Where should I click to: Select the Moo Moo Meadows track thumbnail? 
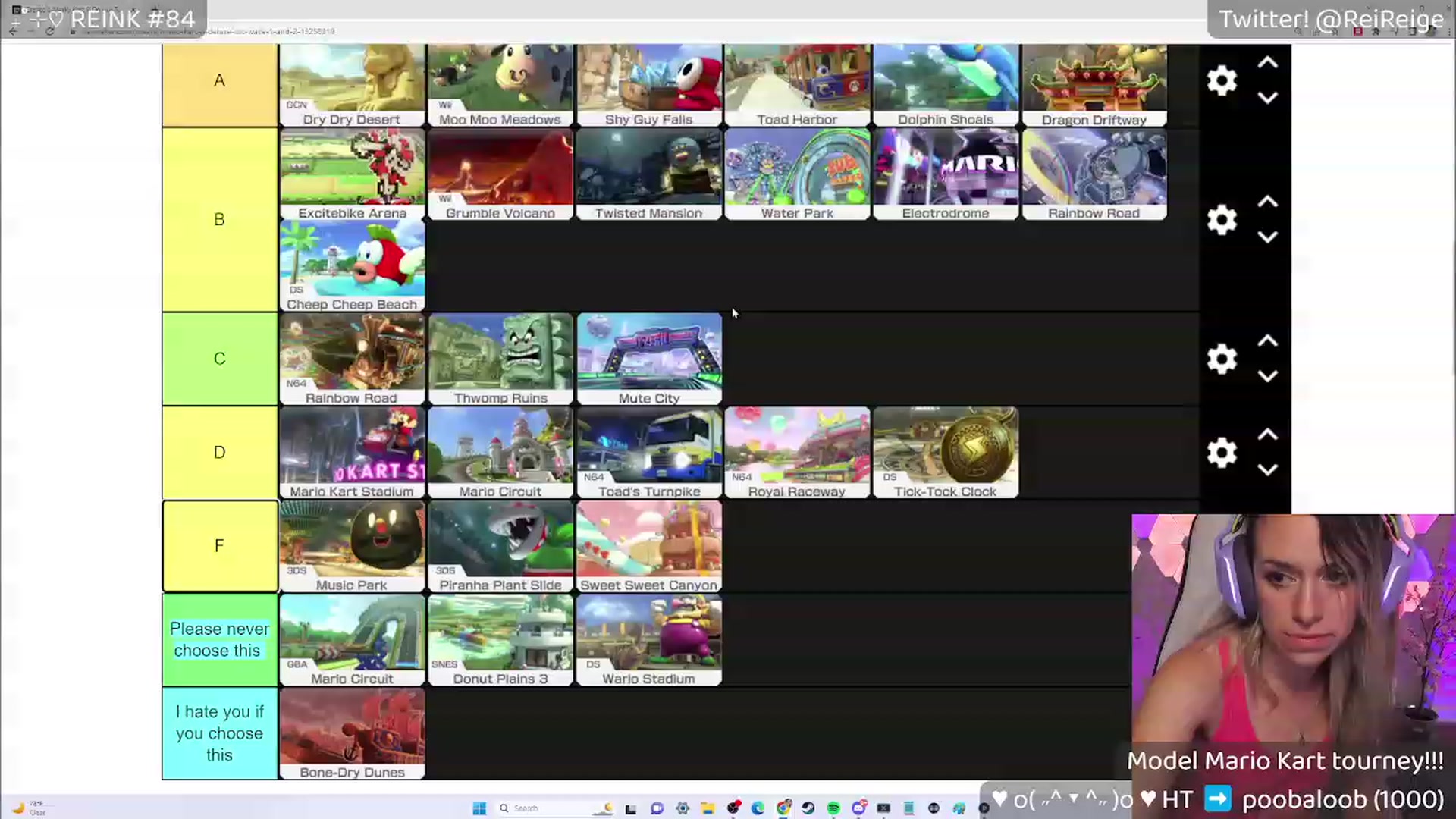pyautogui.click(x=500, y=85)
